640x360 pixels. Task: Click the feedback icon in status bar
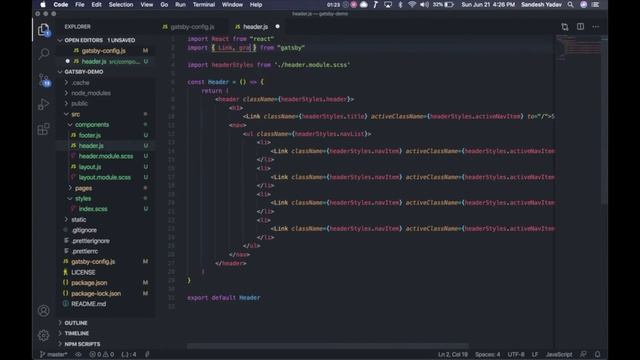point(584,354)
